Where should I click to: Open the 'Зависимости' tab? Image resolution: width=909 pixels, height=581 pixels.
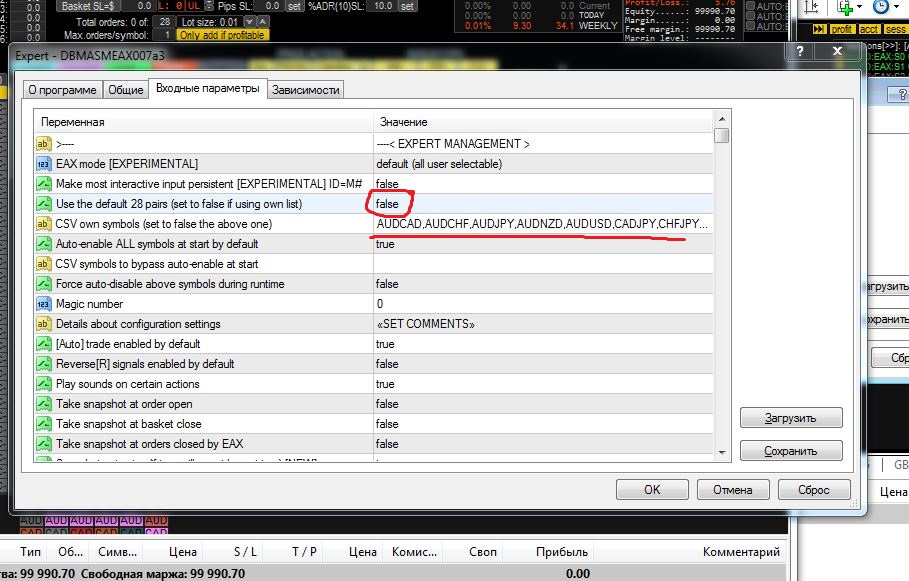coord(306,90)
